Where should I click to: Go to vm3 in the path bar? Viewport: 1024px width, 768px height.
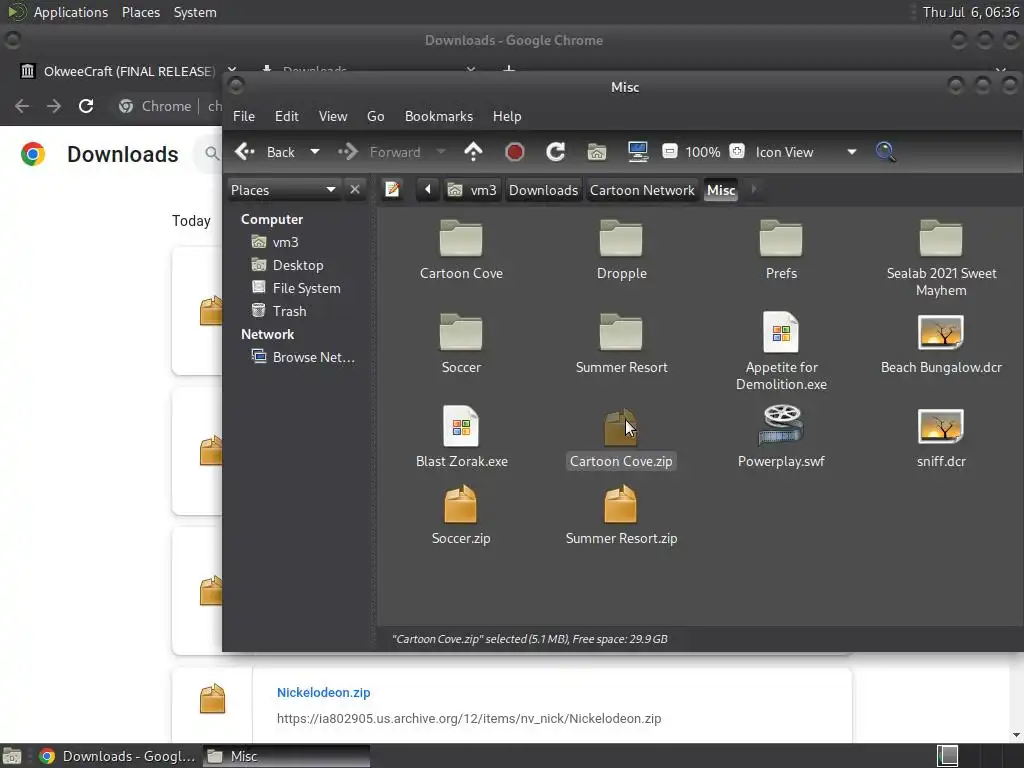pos(472,190)
